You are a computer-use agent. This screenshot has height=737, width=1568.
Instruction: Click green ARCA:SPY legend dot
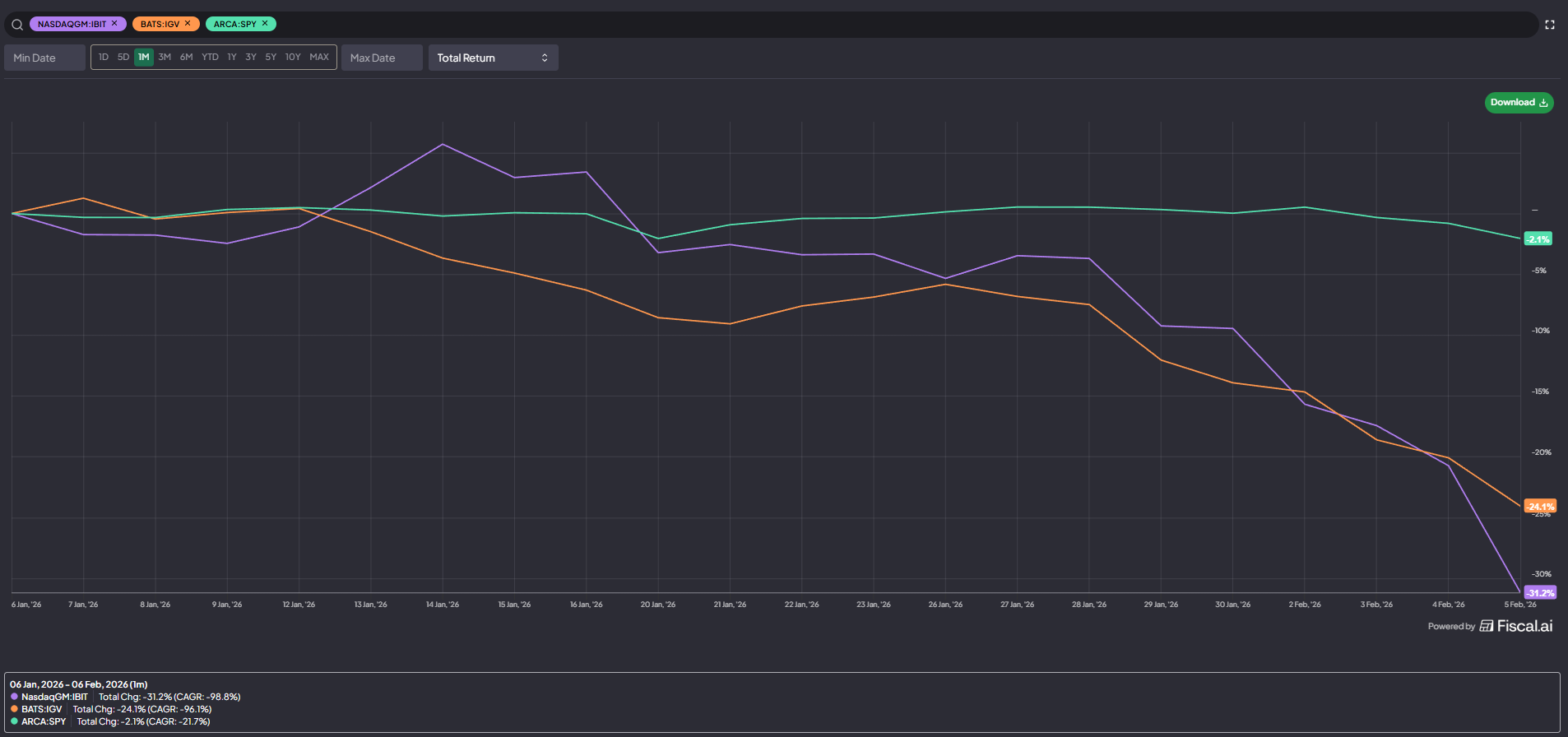point(14,721)
